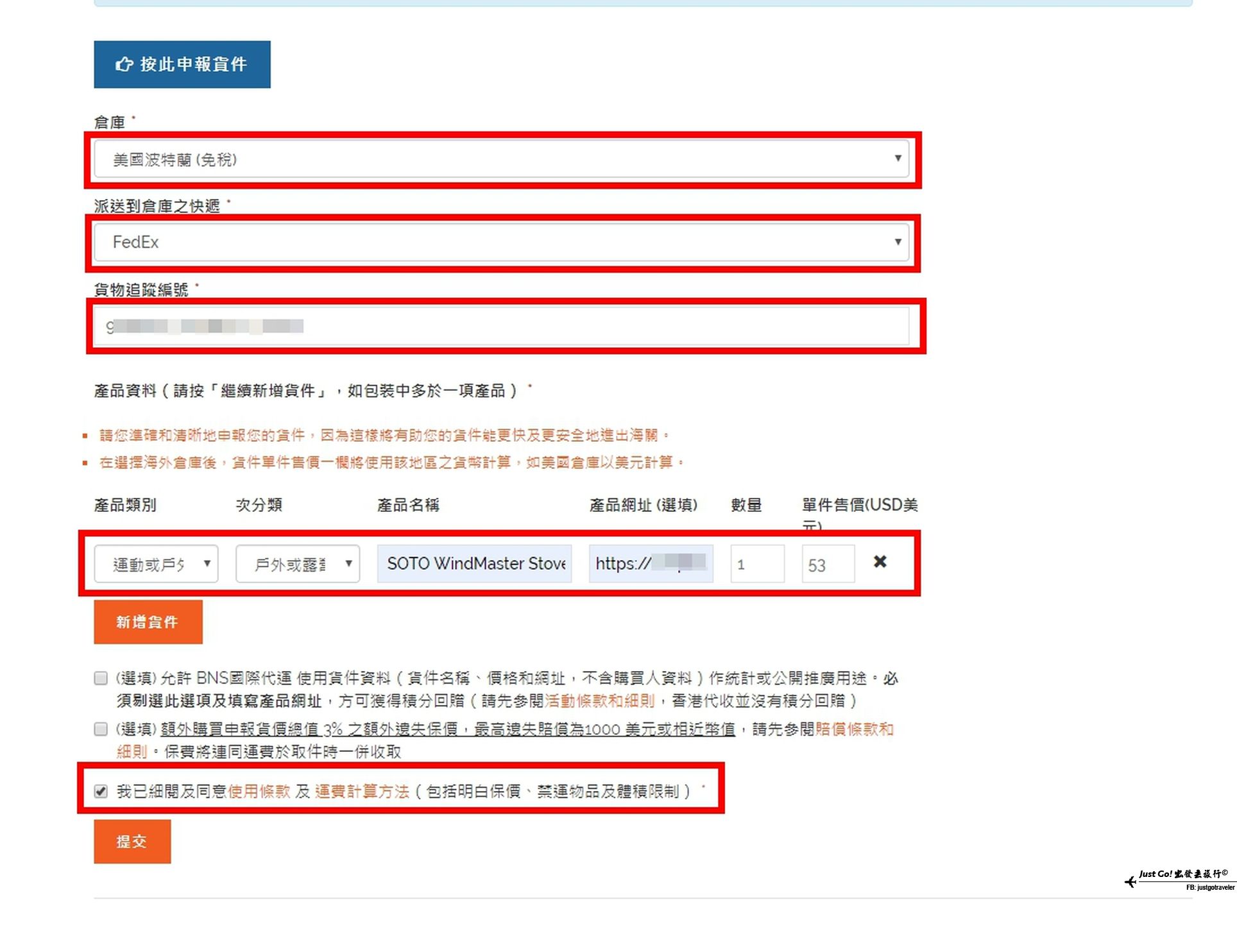
Task: Click the 新增貨件 add item button
Action: pyautogui.click(x=148, y=622)
